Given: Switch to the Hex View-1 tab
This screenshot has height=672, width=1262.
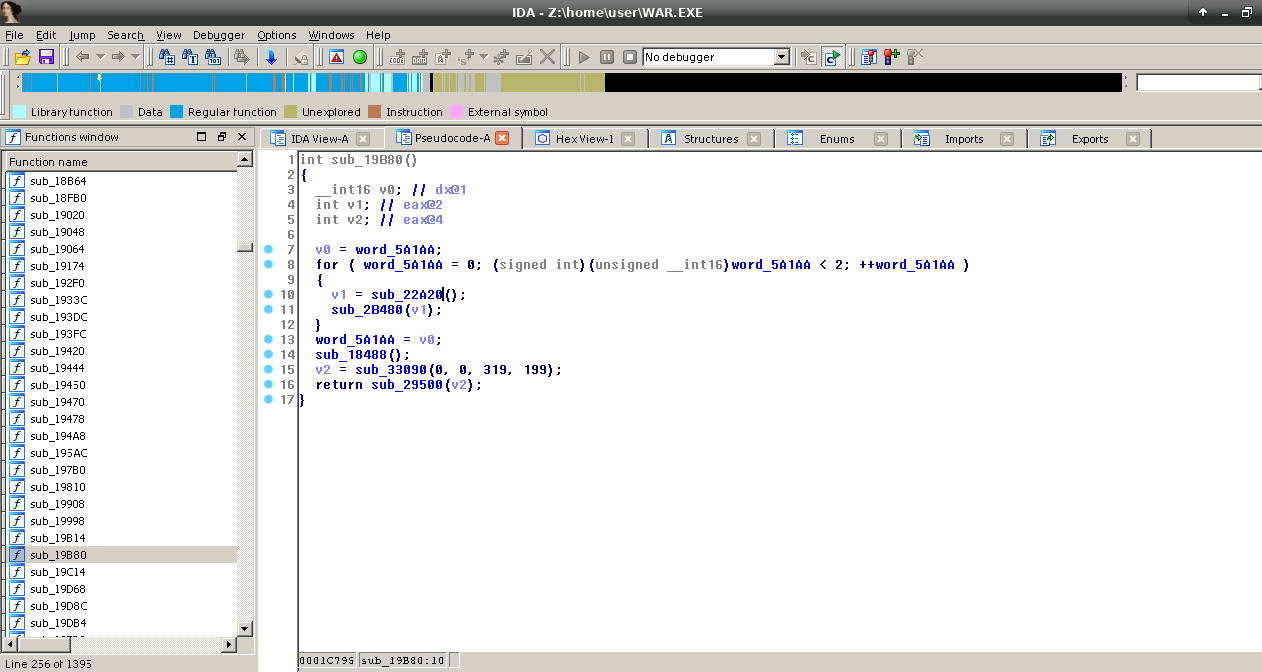Looking at the screenshot, I should click(x=584, y=139).
